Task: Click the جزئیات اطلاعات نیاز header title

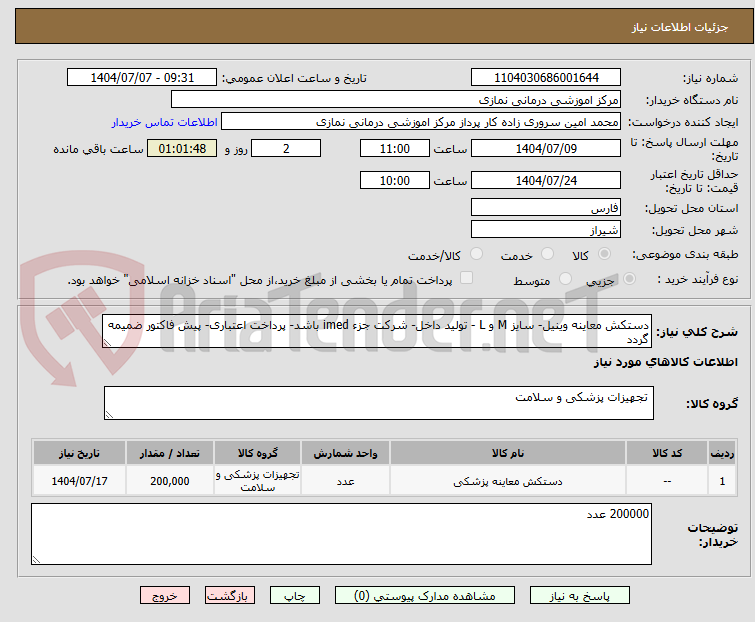Action: pyautogui.click(x=679, y=27)
